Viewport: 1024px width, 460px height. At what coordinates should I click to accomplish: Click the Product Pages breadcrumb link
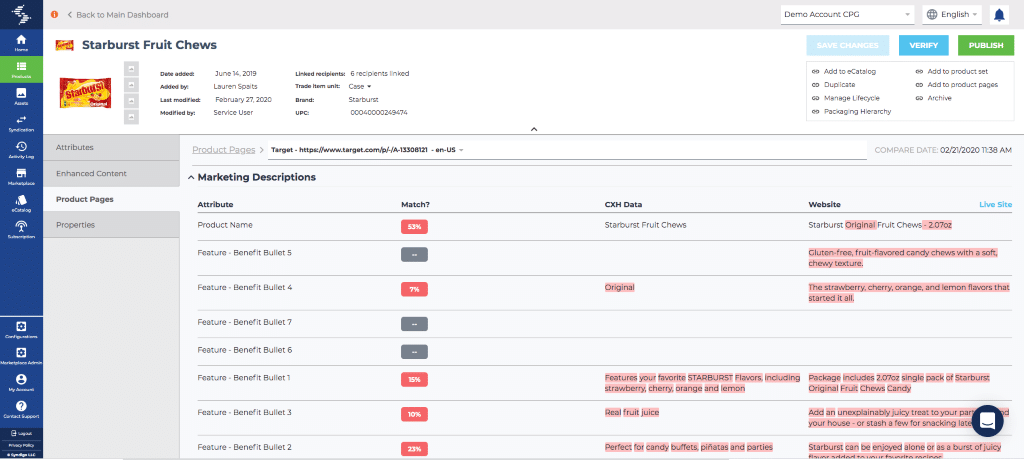tap(223, 150)
